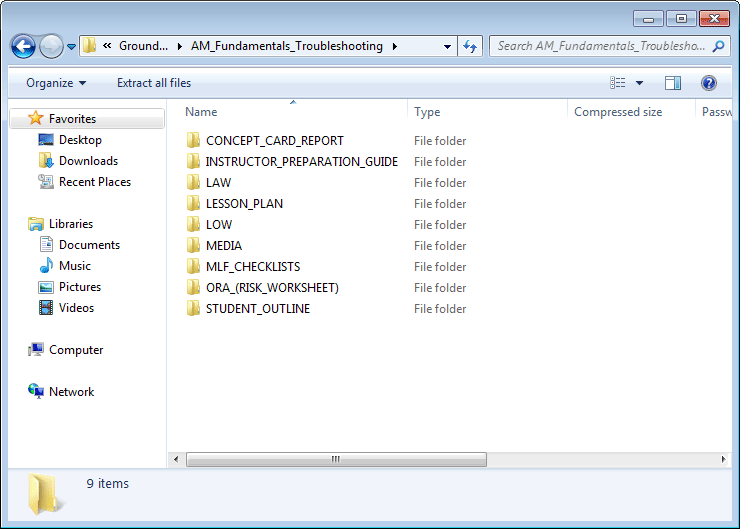Open the view options dropdown arrow
The height and width of the screenshot is (529, 740).
(x=639, y=83)
